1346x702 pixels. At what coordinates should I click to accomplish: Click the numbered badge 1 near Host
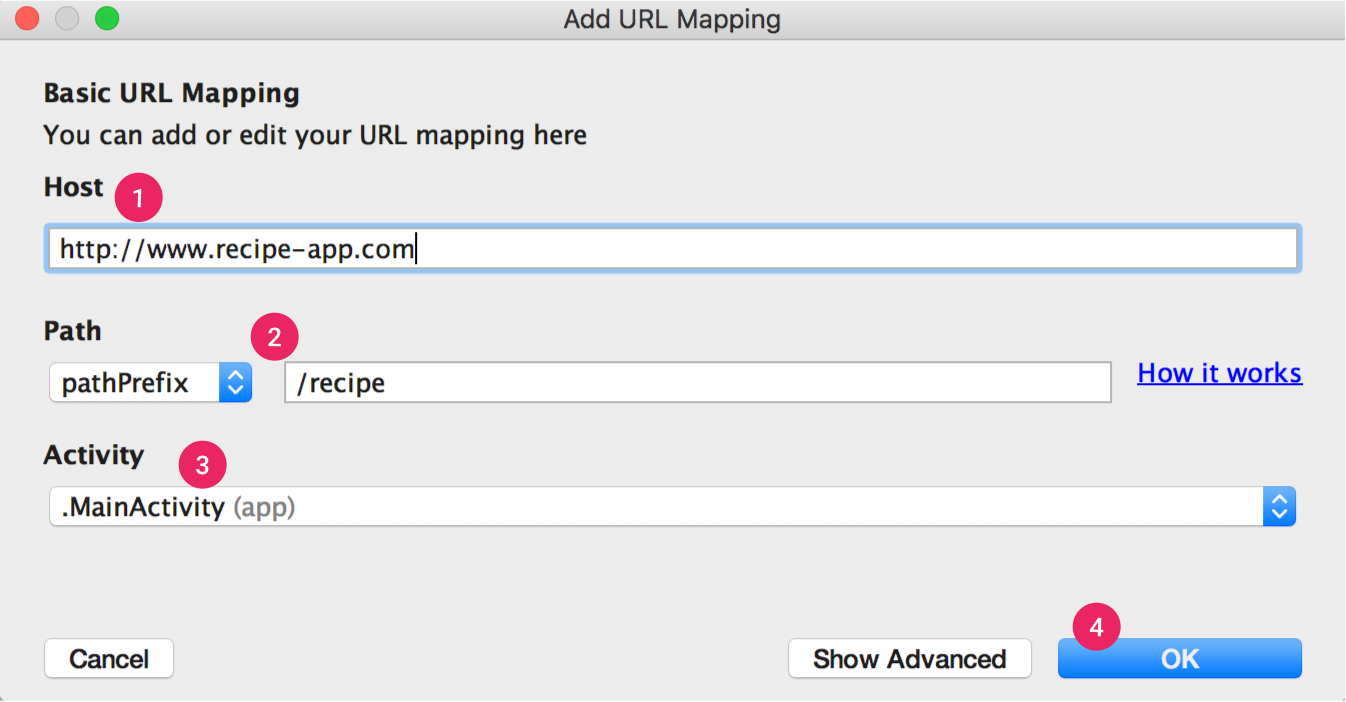pos(138,197)
